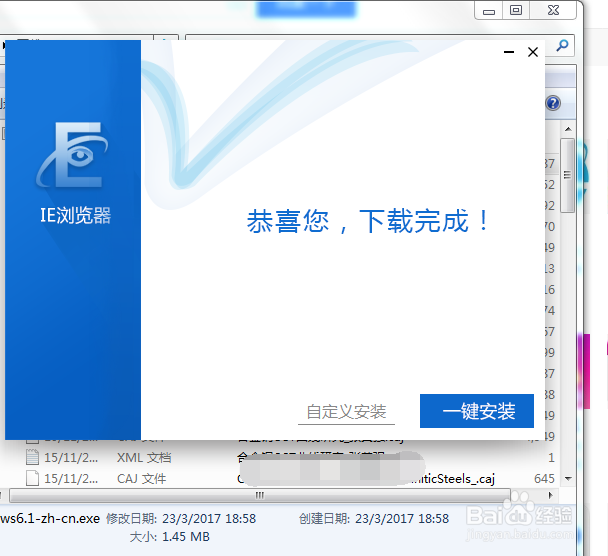Image resolution: width=608 pixels, height=556 pixels.
Task: Click 大小 1.45 MB in details pane
Action: [x=169, y=537]
